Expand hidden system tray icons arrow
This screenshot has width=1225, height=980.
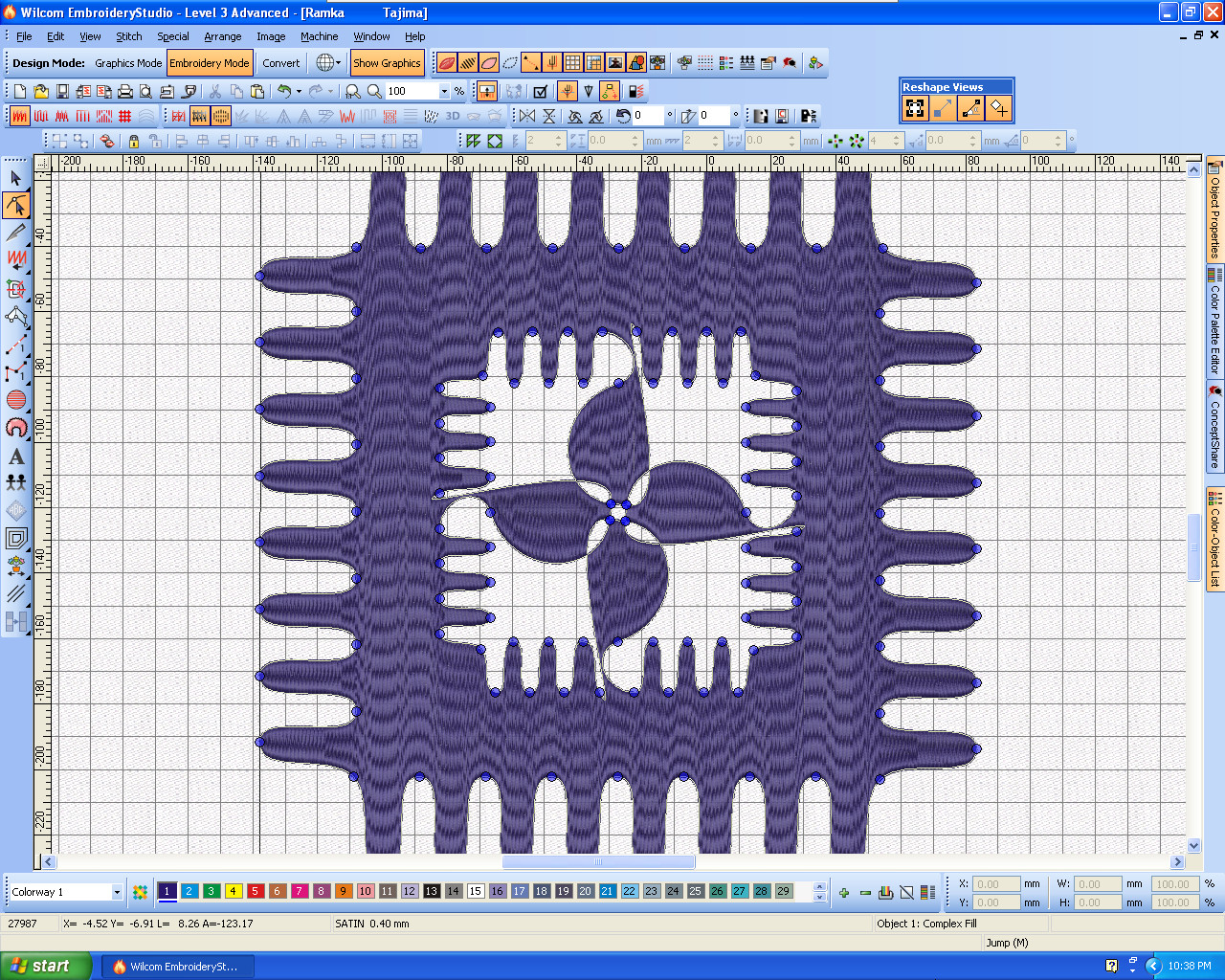click(x=1152, y=967)
